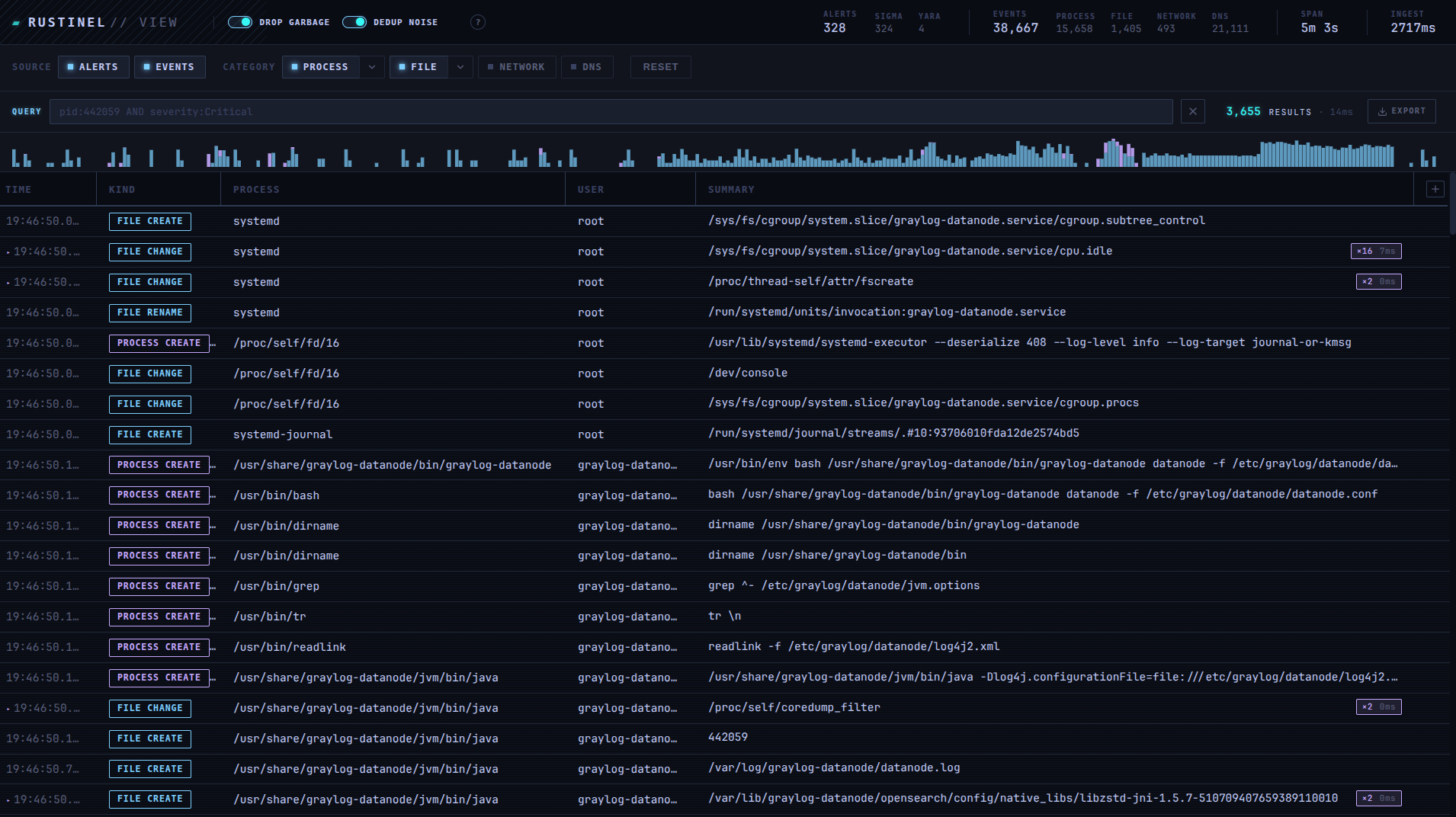This screenshot has width=1456, height=817.
Task: Expand the x2 badge on coredump_filter row
Action: pos(1378,707)
